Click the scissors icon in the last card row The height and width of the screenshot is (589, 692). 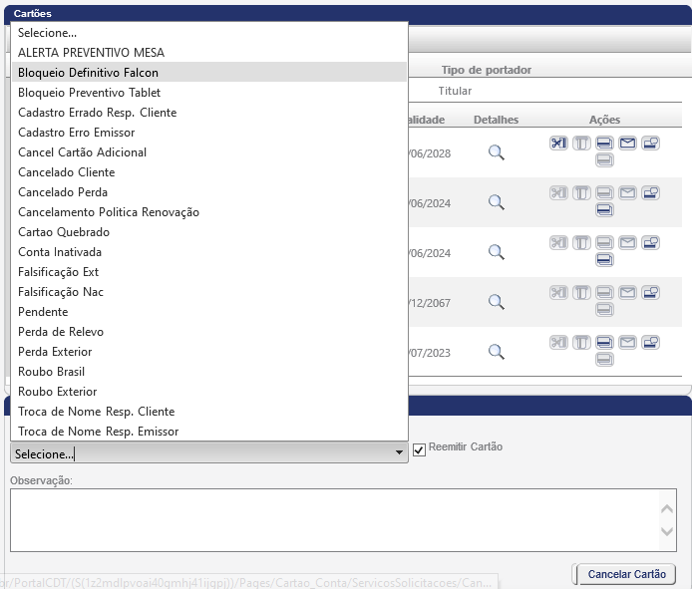558,343
